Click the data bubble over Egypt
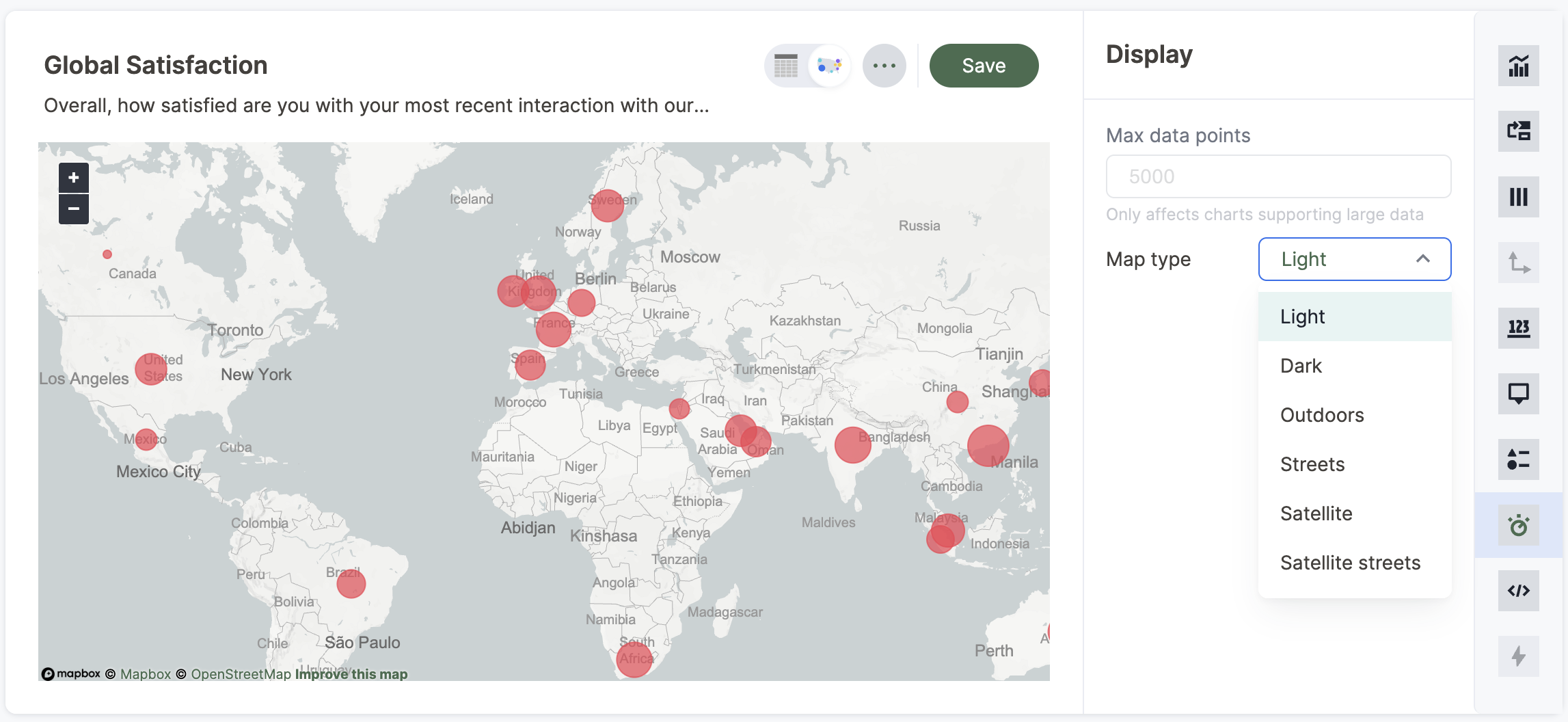1568x722 pixels. 679,409
